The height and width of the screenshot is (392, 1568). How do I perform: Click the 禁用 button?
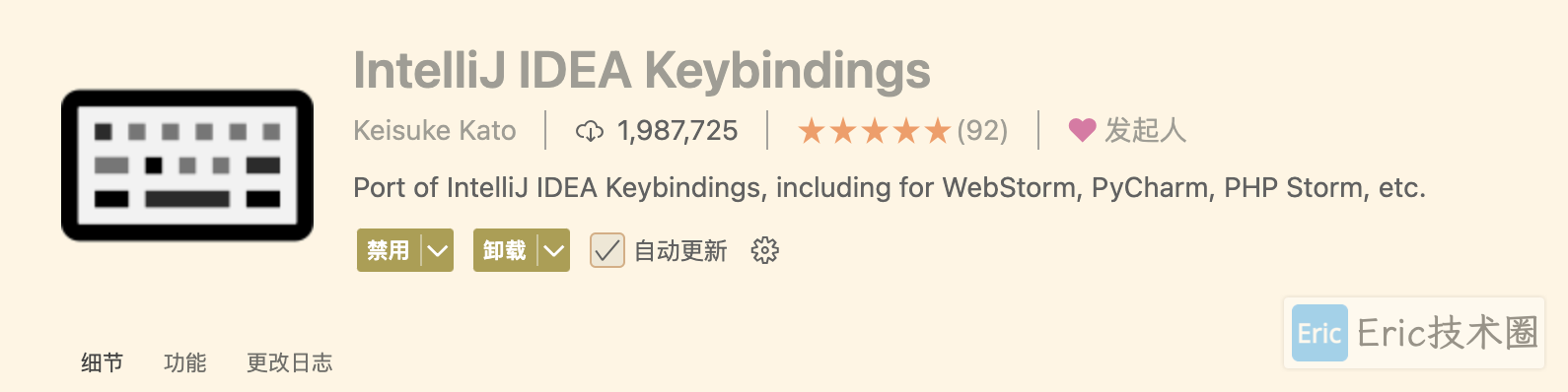tap(389, 251)
